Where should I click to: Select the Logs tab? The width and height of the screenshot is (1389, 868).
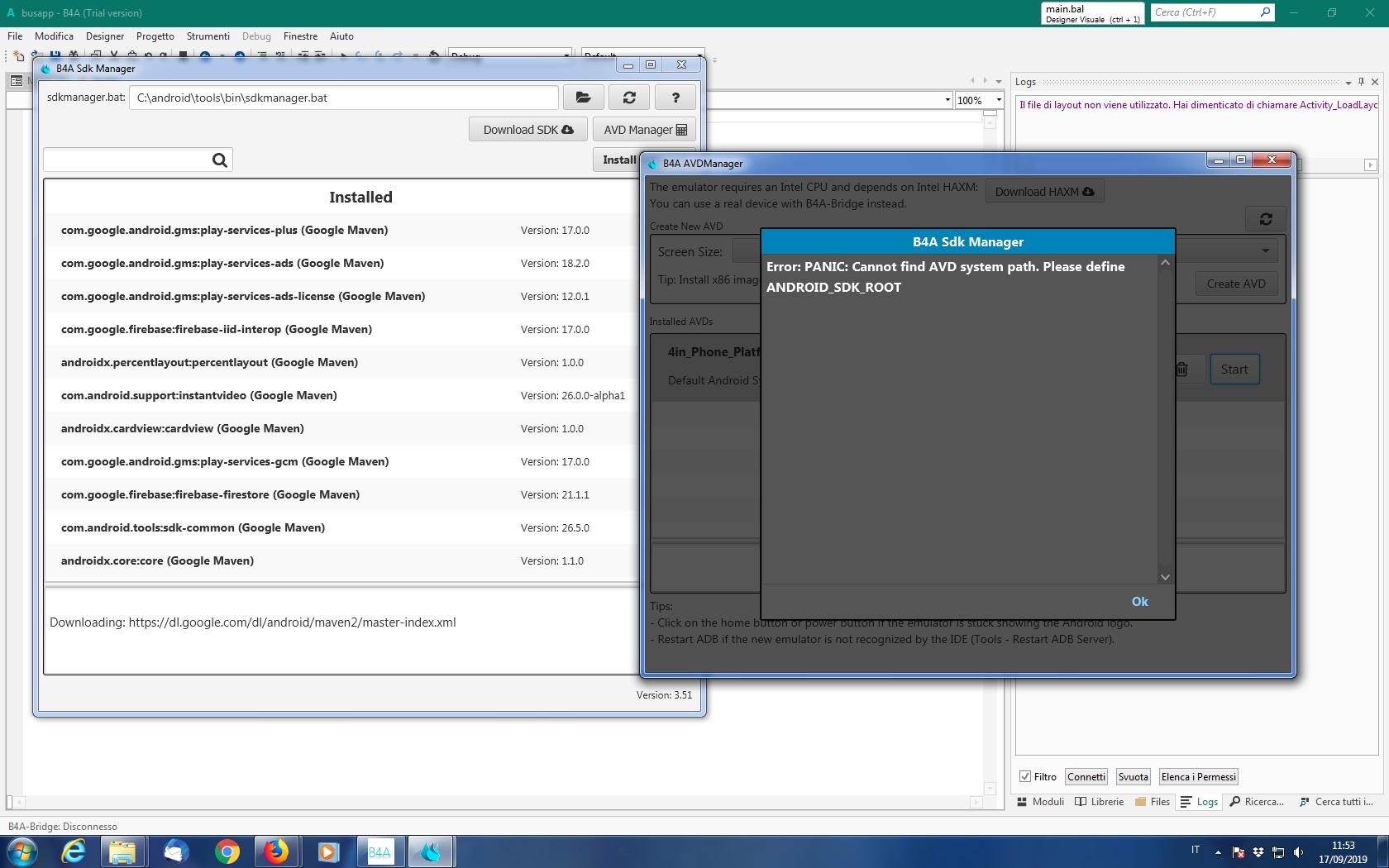[1199, 802]
